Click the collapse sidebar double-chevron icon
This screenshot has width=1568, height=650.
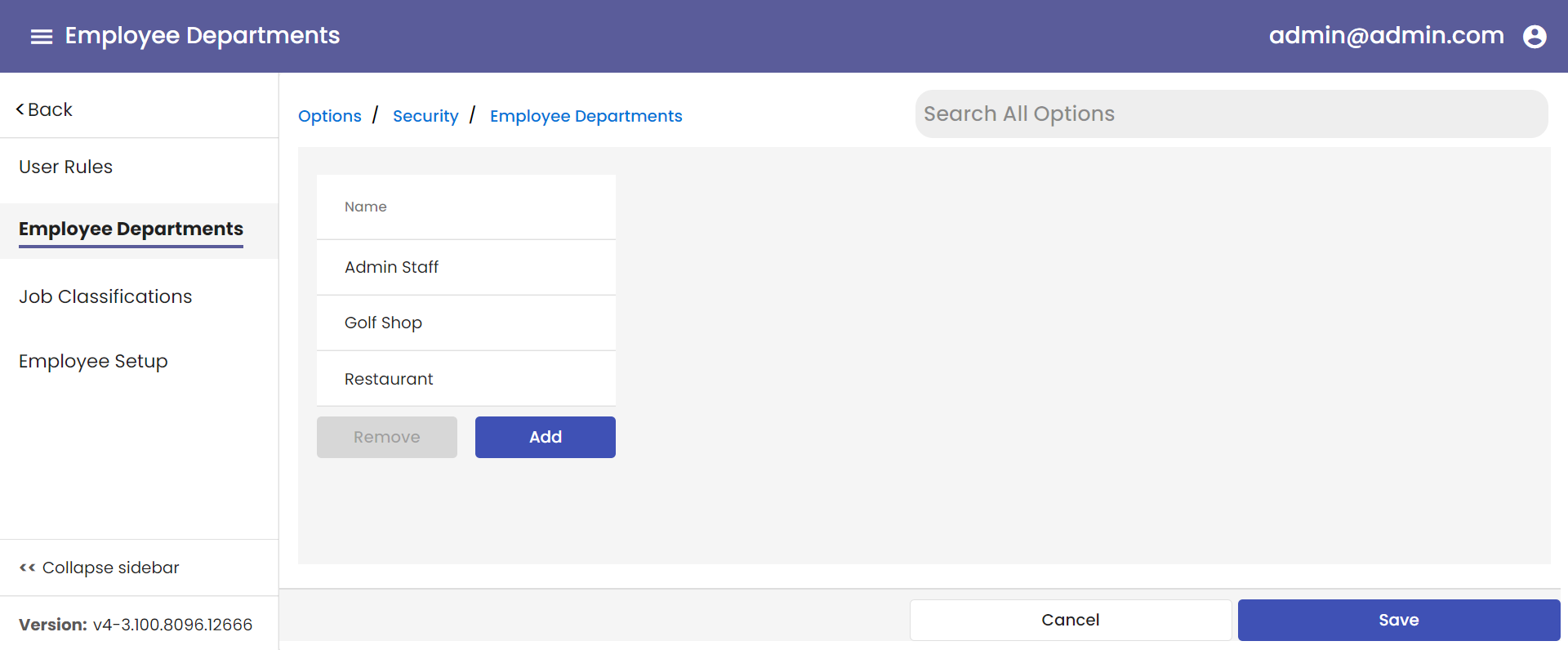[x=27, y=568]
